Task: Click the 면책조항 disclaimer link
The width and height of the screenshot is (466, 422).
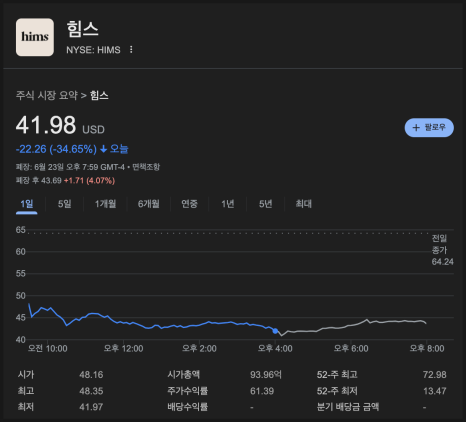Action: click(146, 167)
